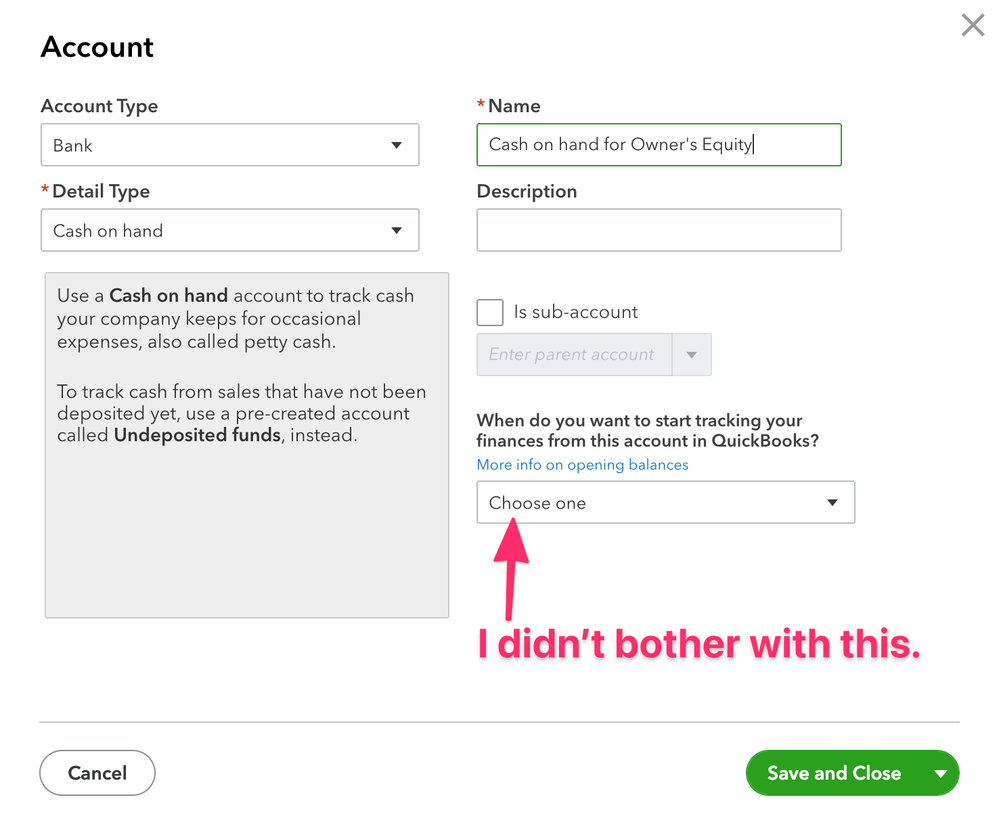Screen dimensions: 999x835
Task: Click the Is sub-account label text
Action: (575, 312)
